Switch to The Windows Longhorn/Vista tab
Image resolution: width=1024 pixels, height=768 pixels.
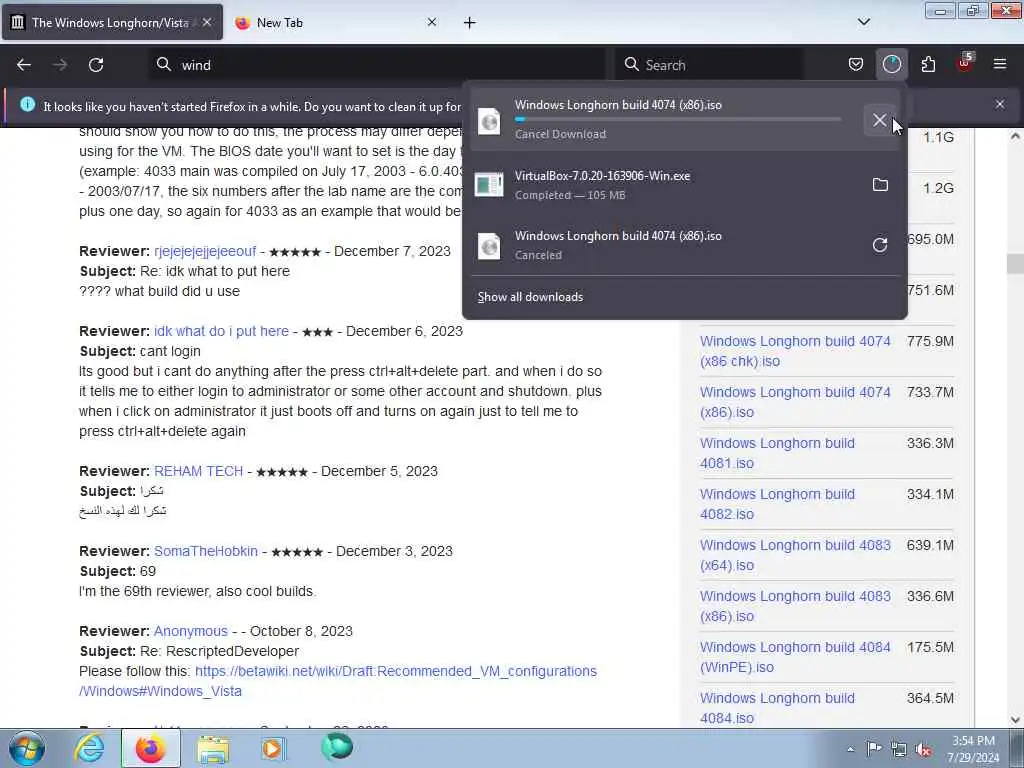112,22
